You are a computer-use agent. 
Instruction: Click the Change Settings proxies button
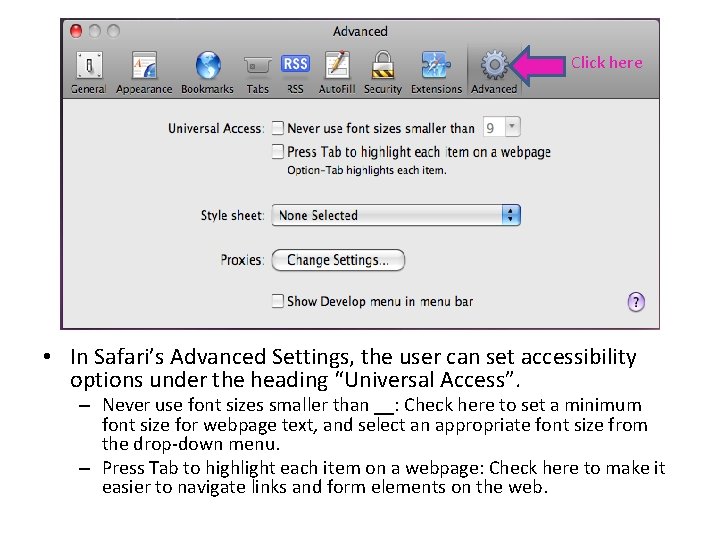point(338,260)
